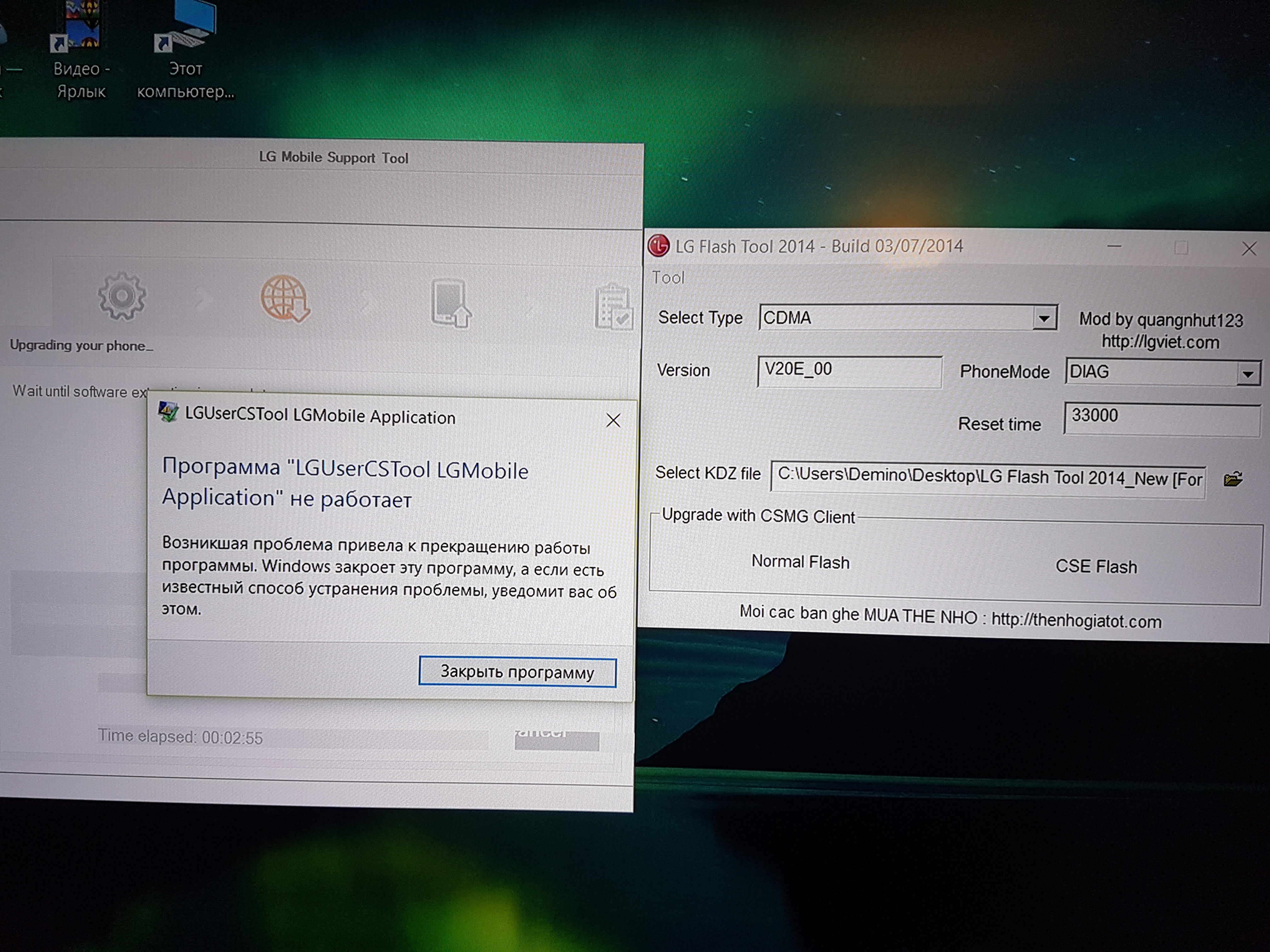This screenshot has height=952, width=1270.
Task: Minimize the LG Flash Tool 2014 window
Action: pyautogui.click(x=1114, y=247)
